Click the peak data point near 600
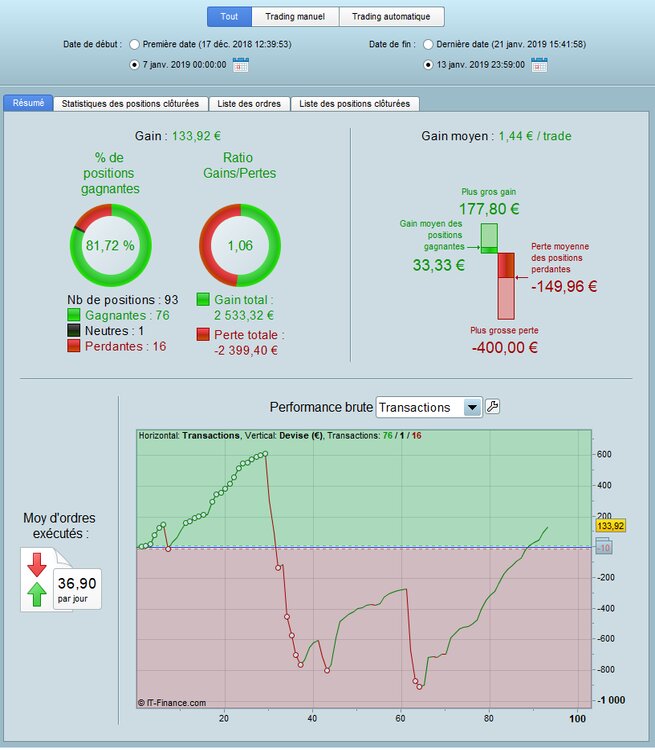Viewport: 655px width, 750px height. point(265,453)
